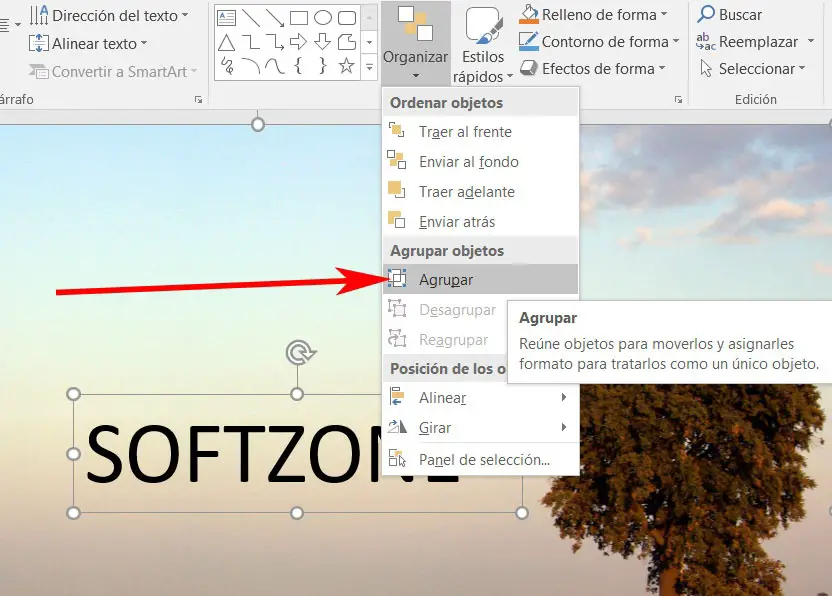Select the arrow line shape
This screenshot has width=832, height=596.
(275, 18)
